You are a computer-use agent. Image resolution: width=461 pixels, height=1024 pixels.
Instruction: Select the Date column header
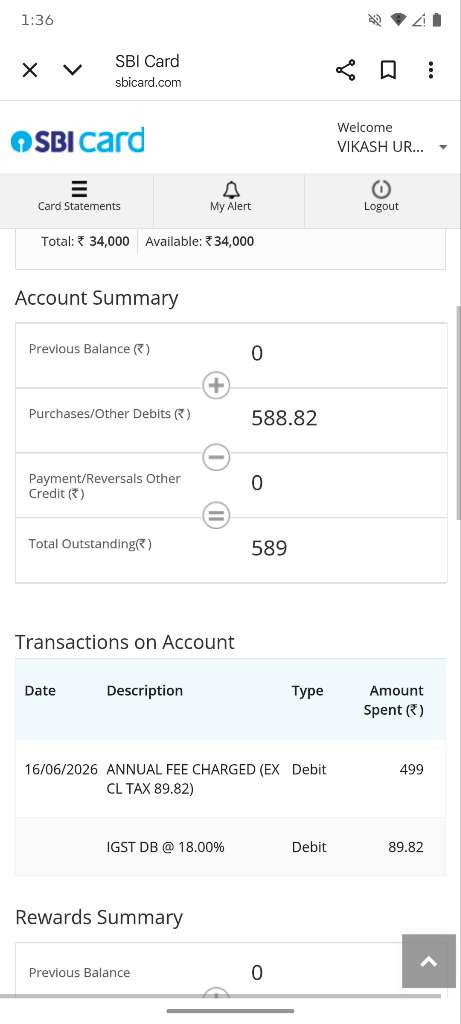click(x=40, y=691)
